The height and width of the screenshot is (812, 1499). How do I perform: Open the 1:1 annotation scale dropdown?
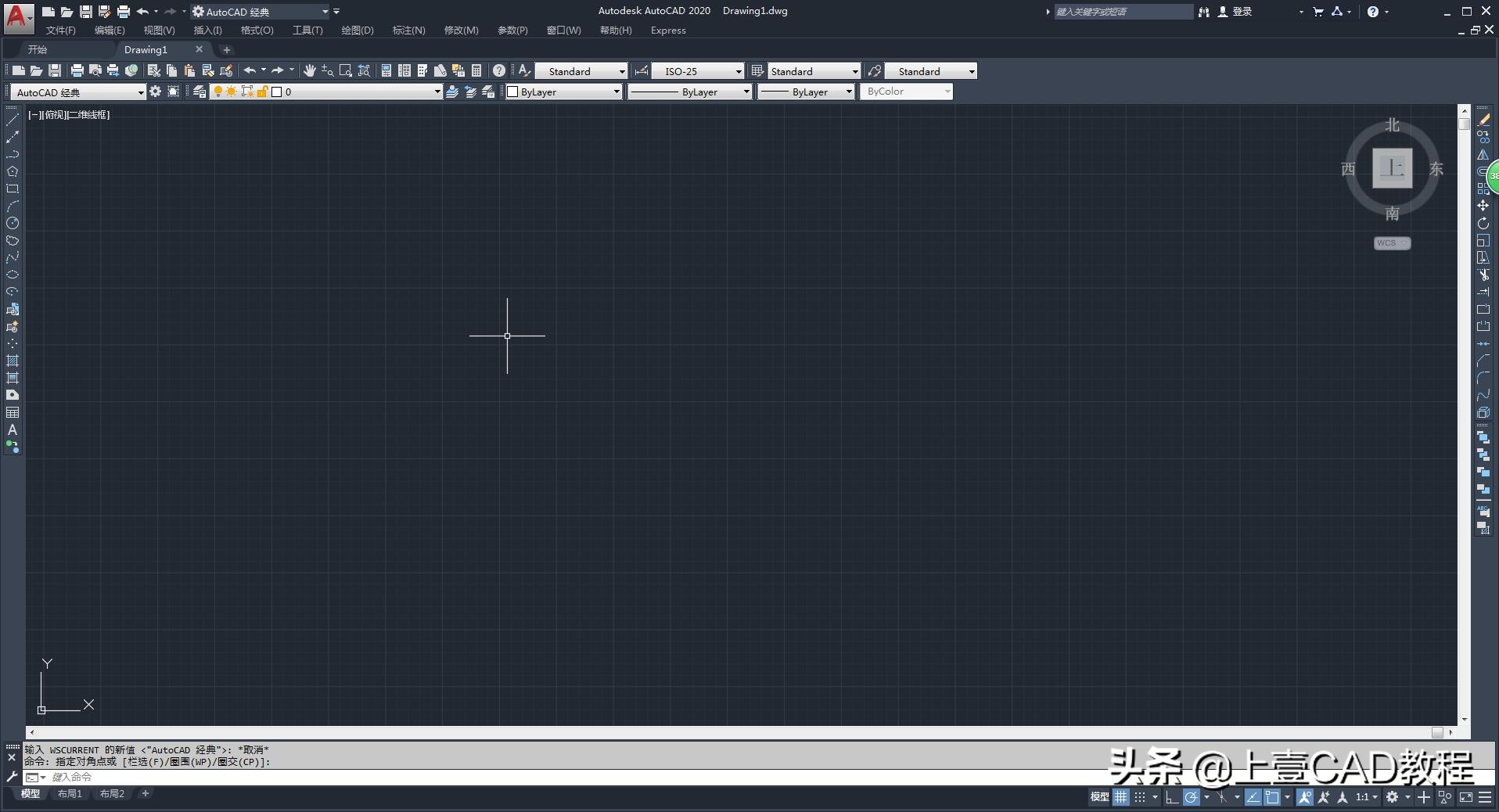point(1367,797)
